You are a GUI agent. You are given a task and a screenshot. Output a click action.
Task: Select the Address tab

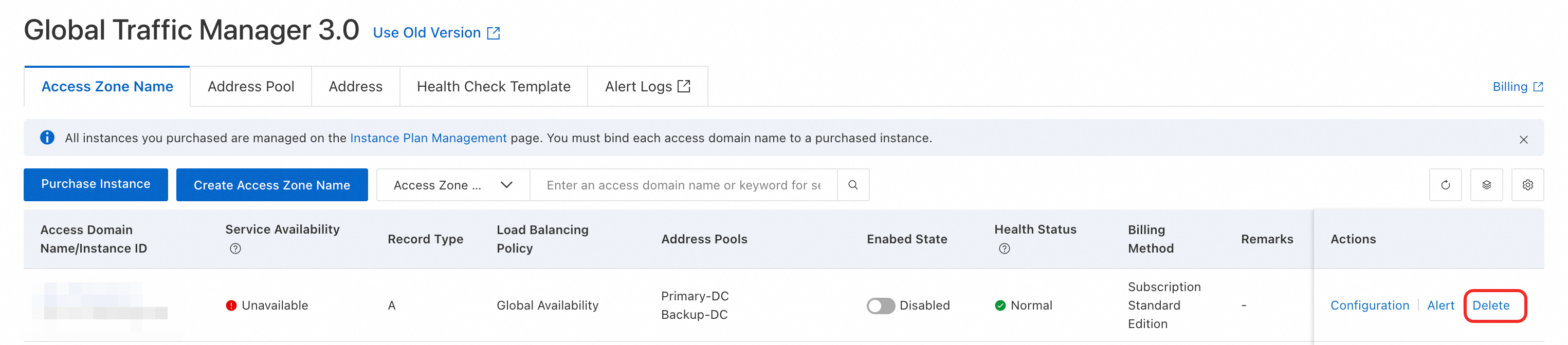pos(355,87)
